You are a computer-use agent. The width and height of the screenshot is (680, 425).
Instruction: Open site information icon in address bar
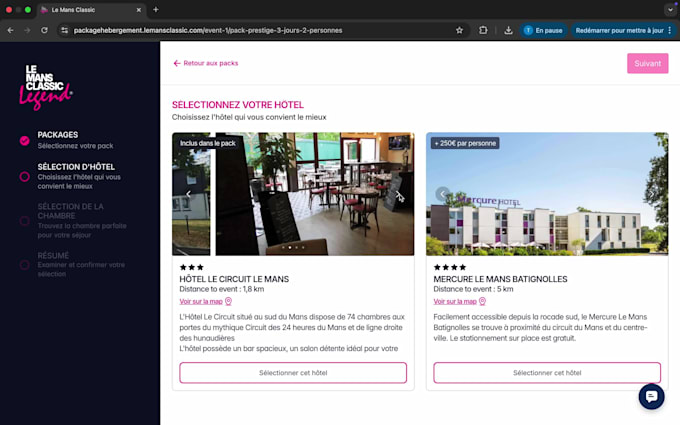tap(65, 30)
